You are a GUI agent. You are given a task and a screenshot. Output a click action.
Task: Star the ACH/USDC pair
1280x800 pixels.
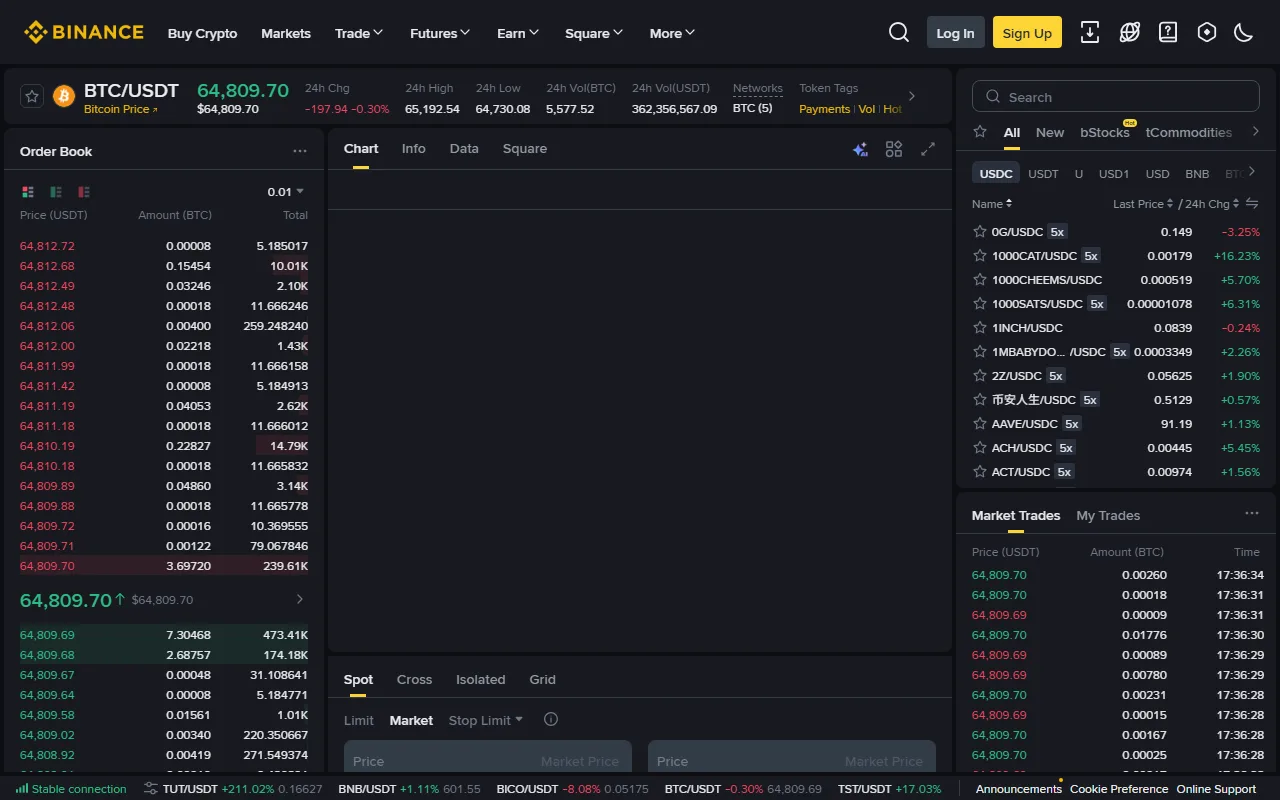980,447
